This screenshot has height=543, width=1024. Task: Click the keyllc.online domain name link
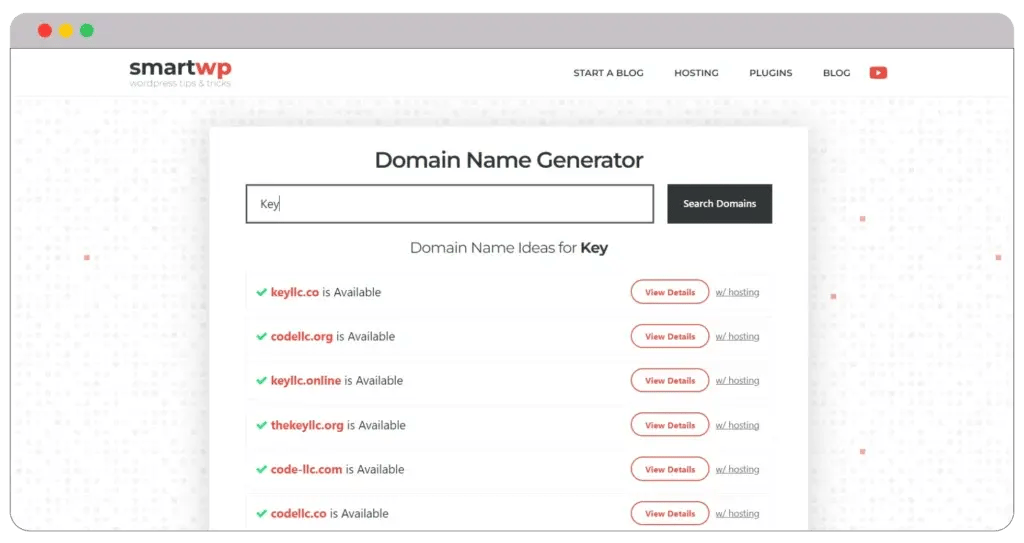pyautogui.click(x=306, y=381)
